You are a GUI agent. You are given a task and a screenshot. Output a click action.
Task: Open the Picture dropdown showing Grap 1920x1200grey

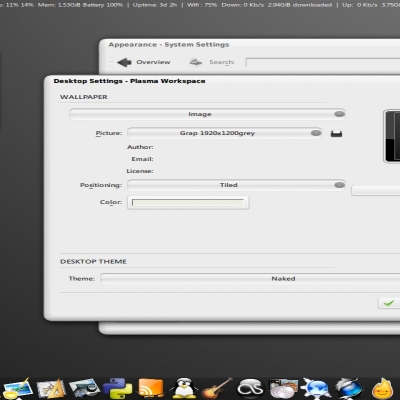(x=224, y=133)
